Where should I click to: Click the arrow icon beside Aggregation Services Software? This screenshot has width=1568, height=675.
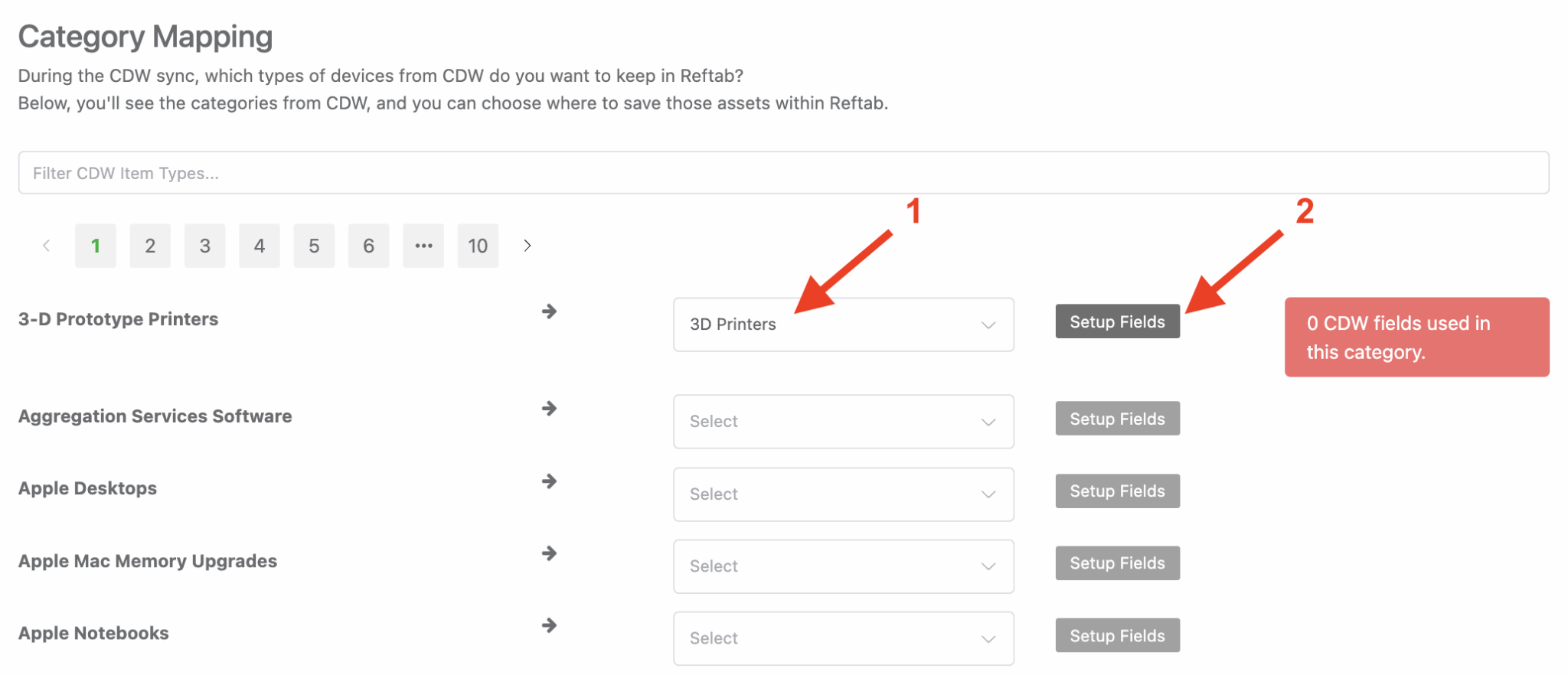pyautogui.click(x=549, y=409)
